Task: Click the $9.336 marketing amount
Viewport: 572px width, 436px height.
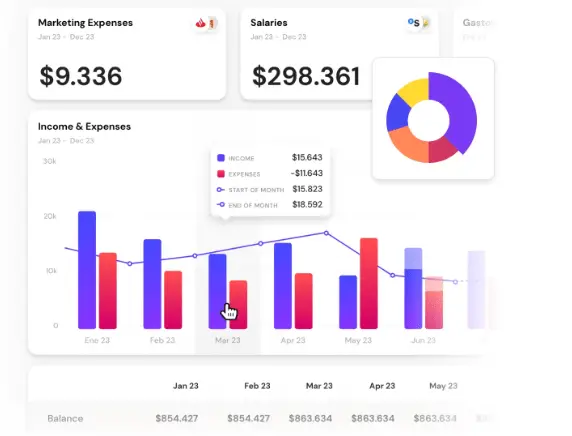Action: [81, 76]
